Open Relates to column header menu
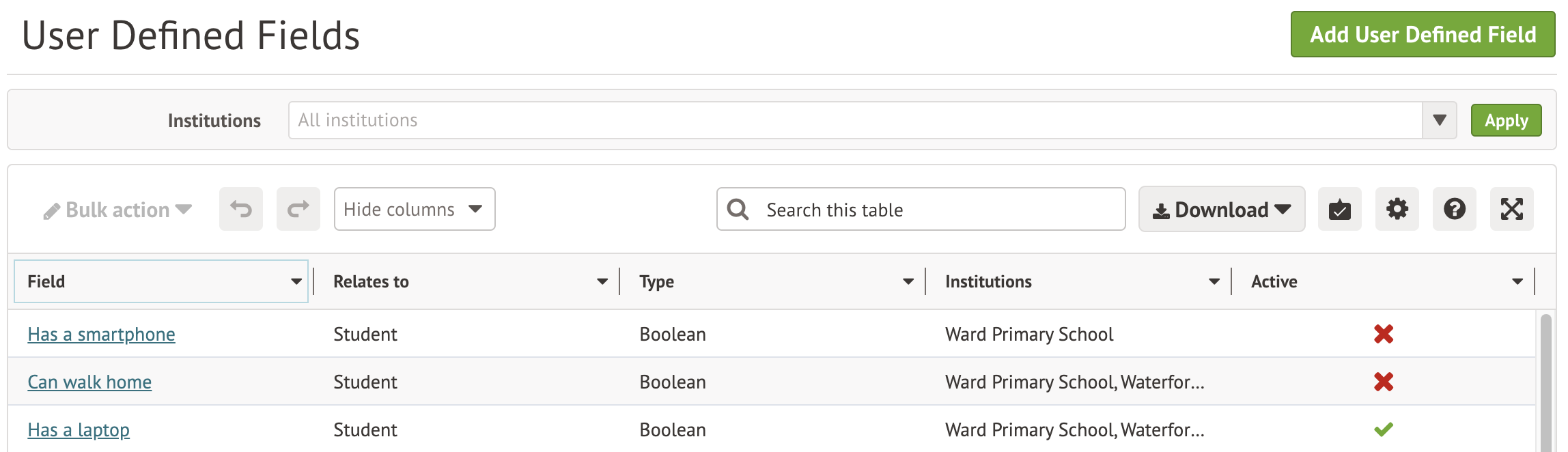Image resolution: width=1568 pixels, height=452 pixels. pos(602,281)
